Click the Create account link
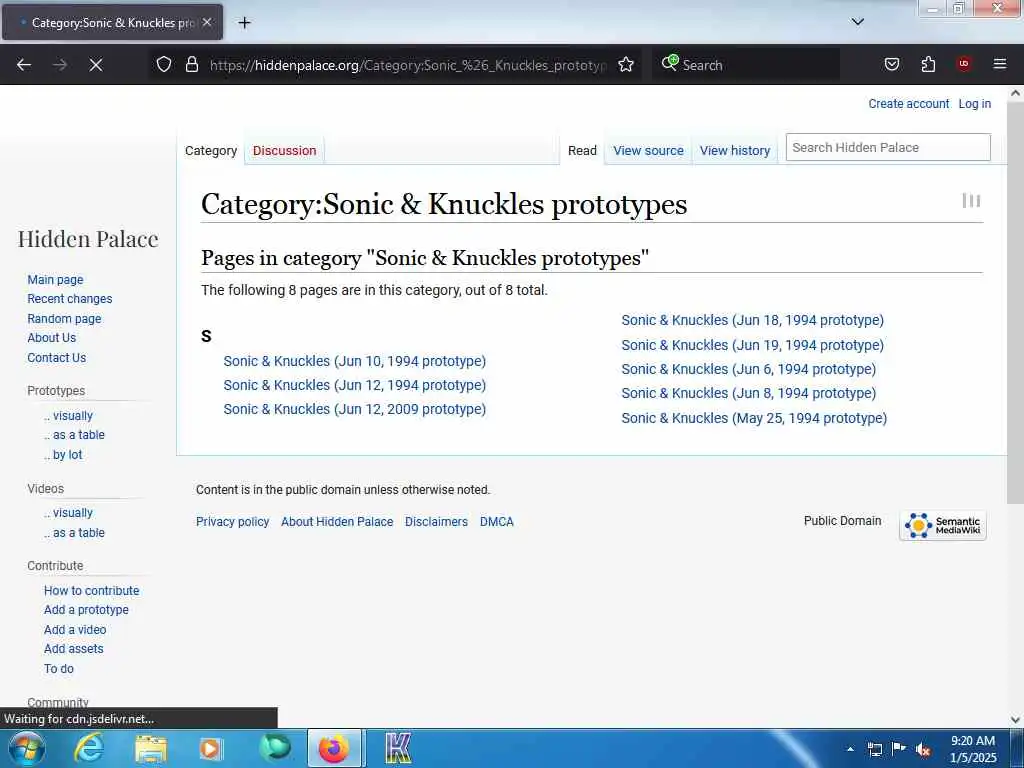The image size is (1024, 768). 908,103
